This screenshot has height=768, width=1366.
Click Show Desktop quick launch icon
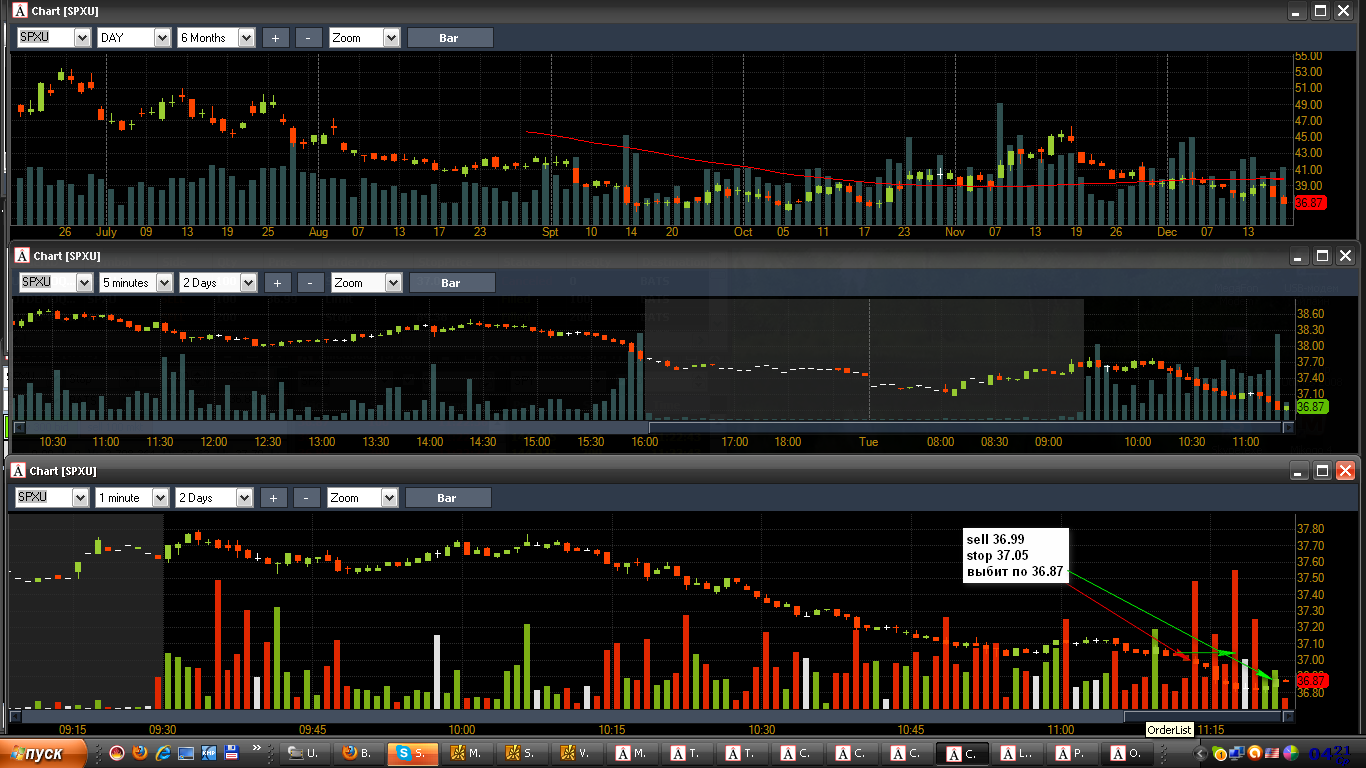[x=186, y=753]
